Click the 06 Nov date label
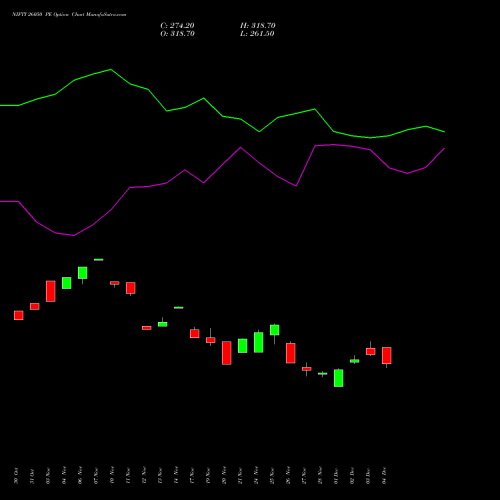 point(80,476)
